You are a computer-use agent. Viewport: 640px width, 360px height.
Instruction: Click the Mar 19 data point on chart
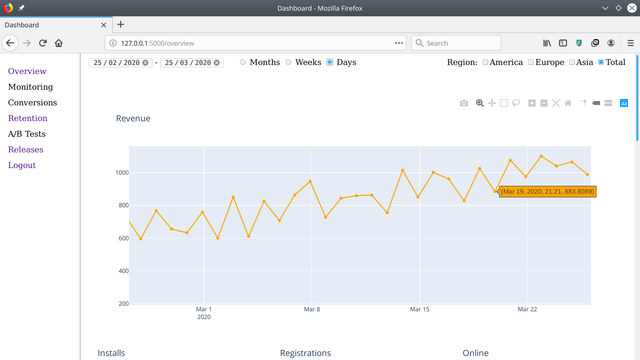click(x=495, y=191)
